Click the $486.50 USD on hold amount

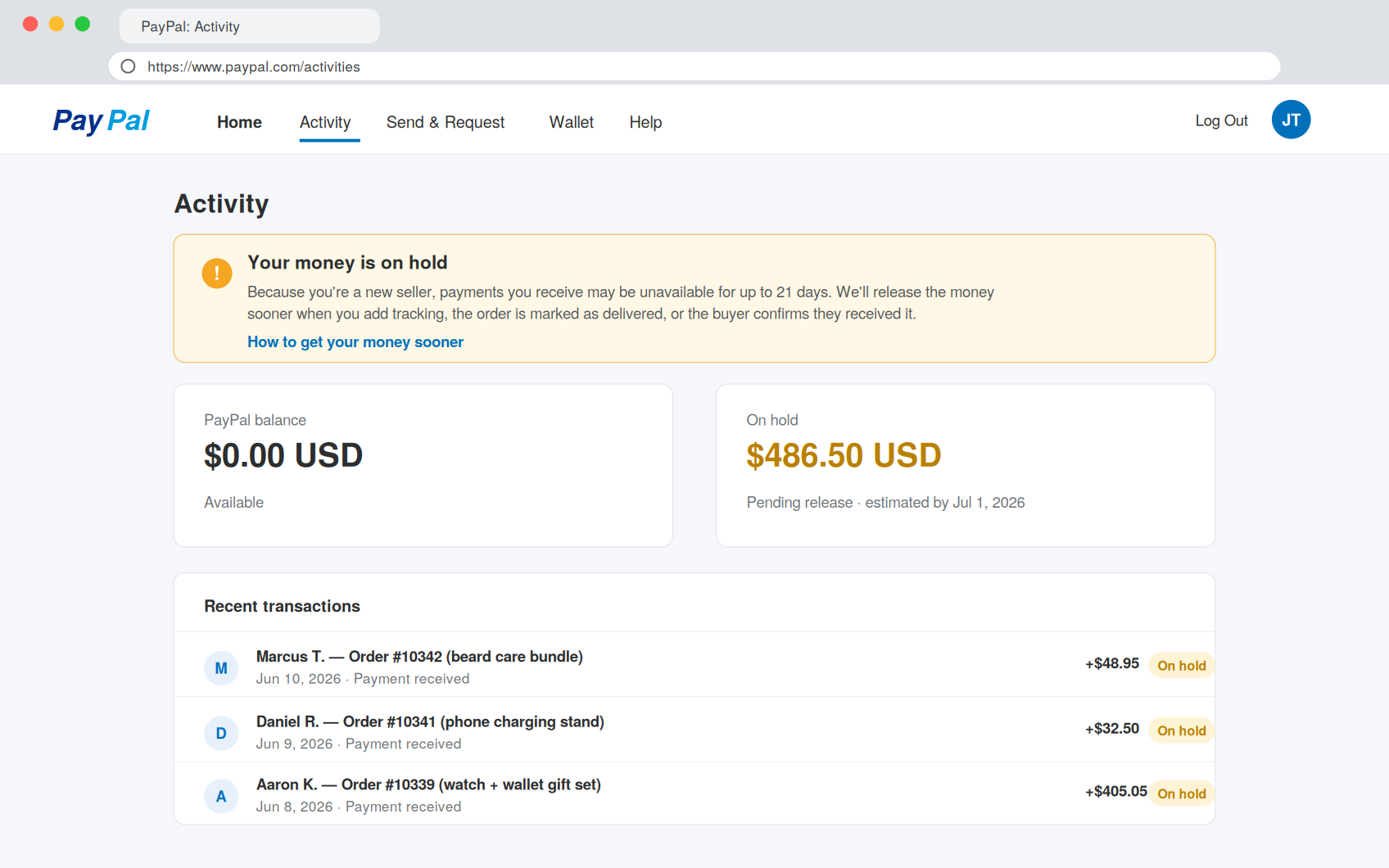pyautogui.click(x=844, y=455)
